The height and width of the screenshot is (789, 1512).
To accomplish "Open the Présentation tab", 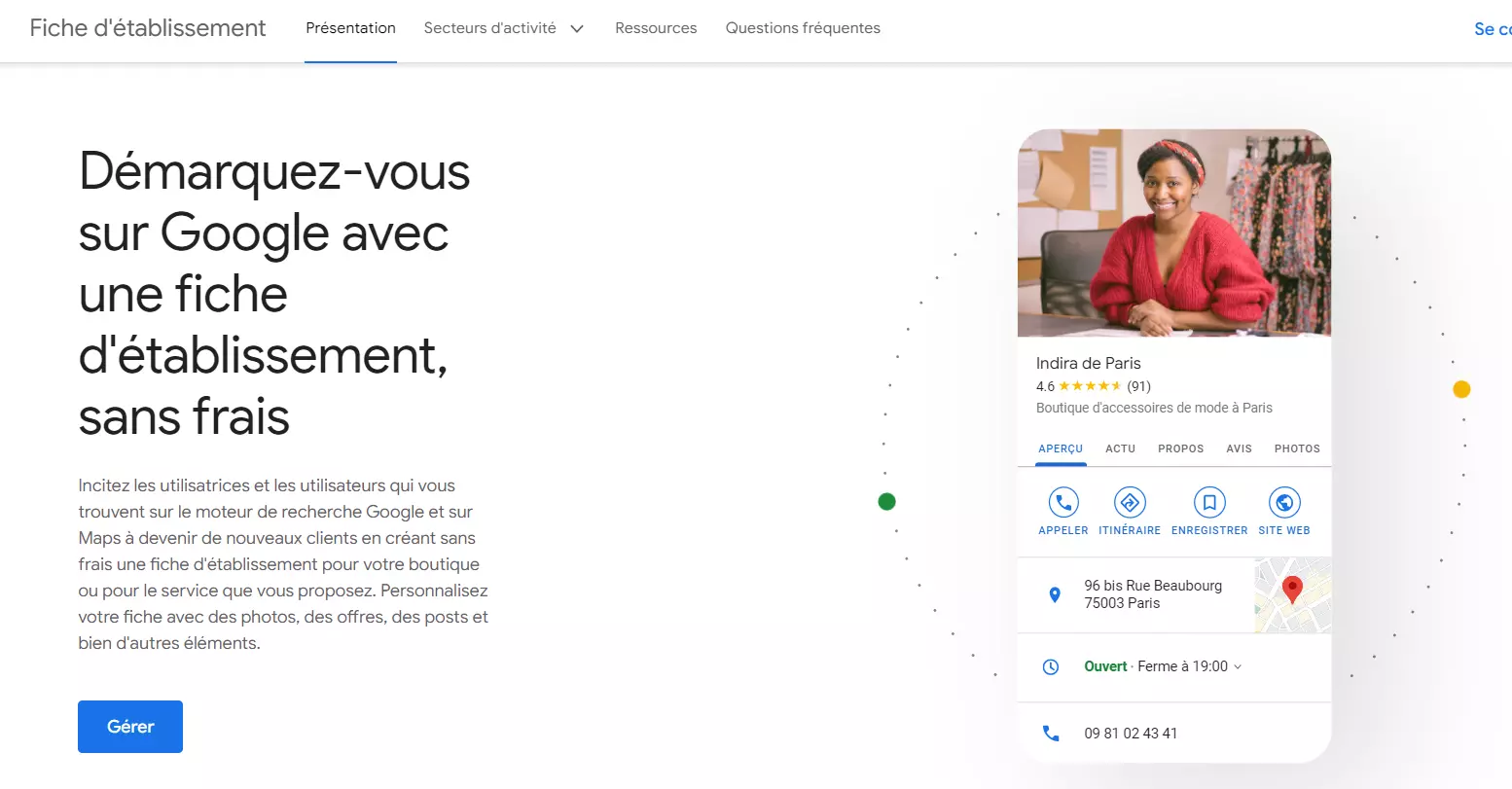I will 350,28.
